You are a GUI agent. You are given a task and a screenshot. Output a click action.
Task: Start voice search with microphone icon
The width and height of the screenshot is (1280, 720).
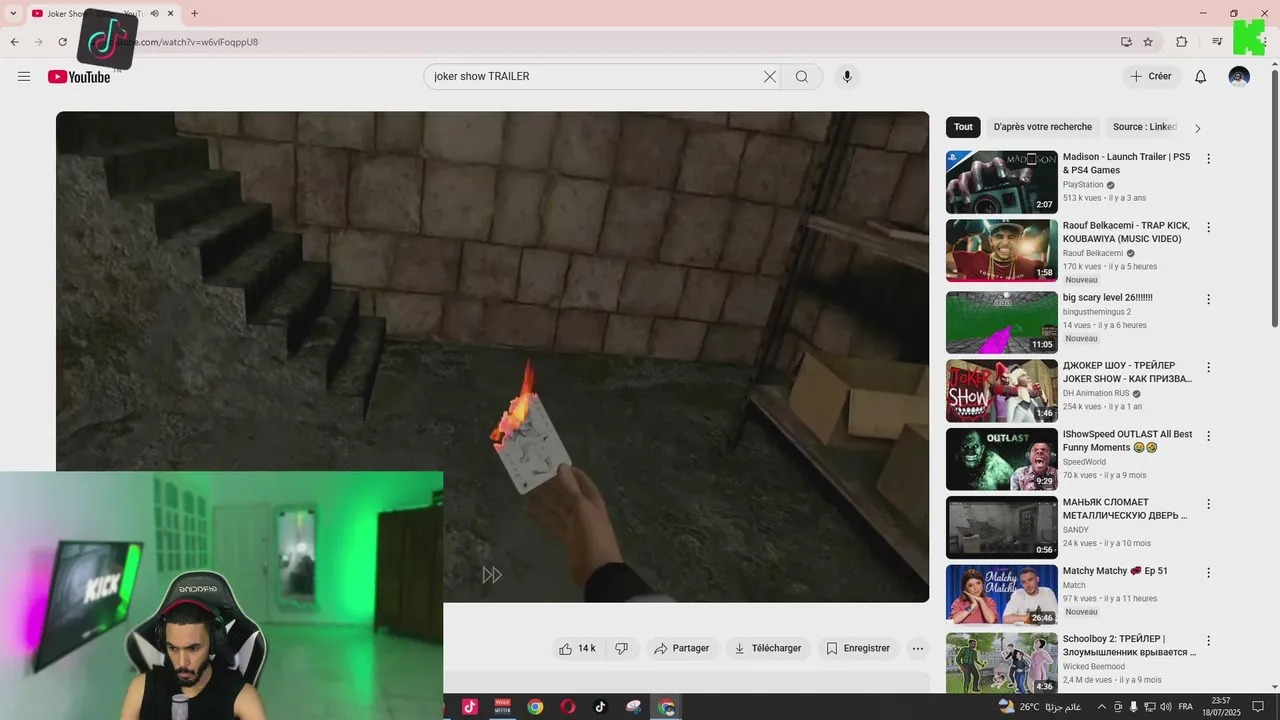(847, 77)
